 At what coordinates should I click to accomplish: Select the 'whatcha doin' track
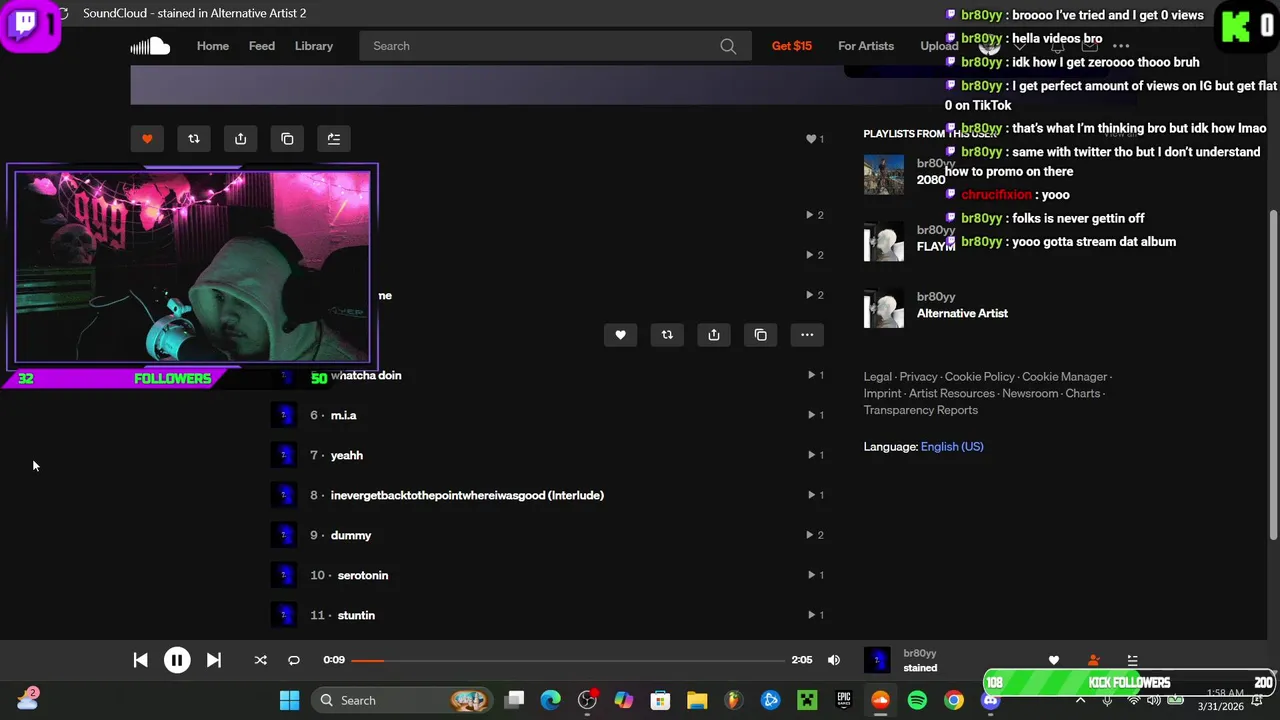(366, 375)
